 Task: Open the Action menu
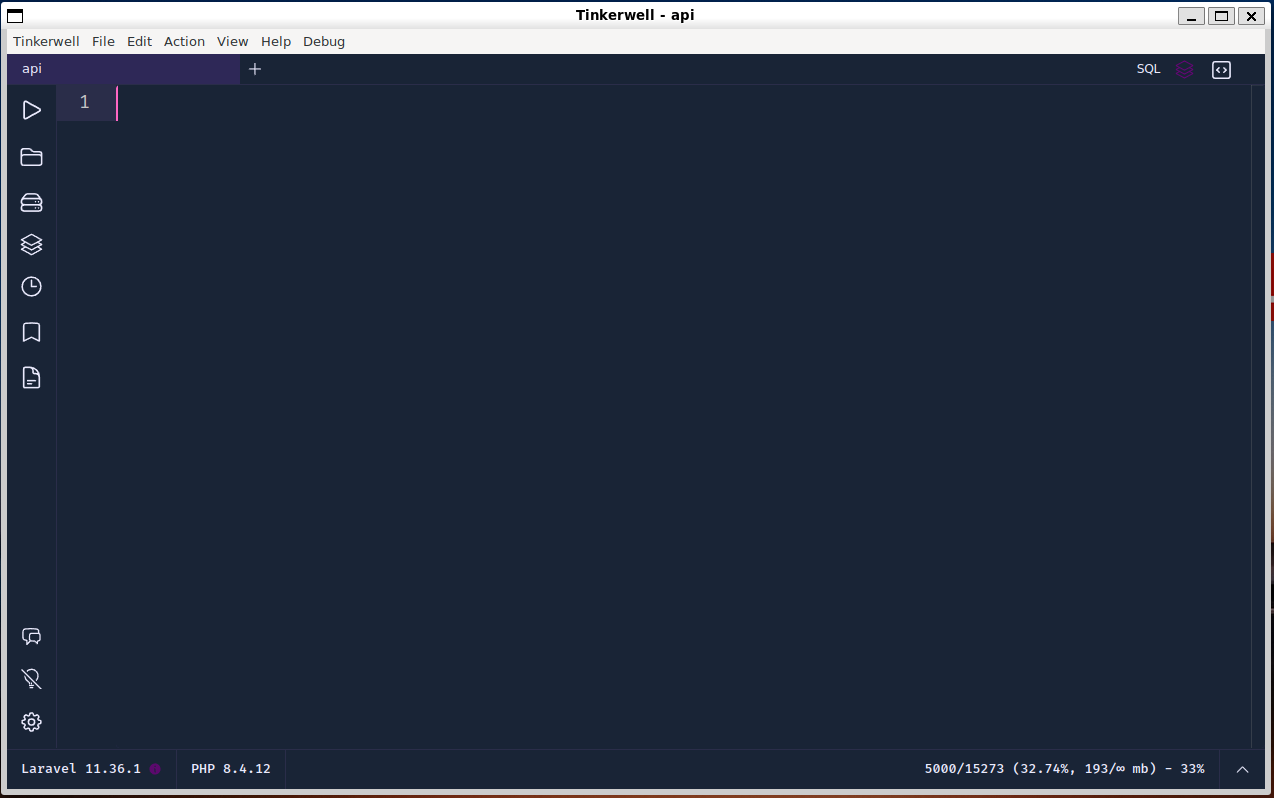184,41
